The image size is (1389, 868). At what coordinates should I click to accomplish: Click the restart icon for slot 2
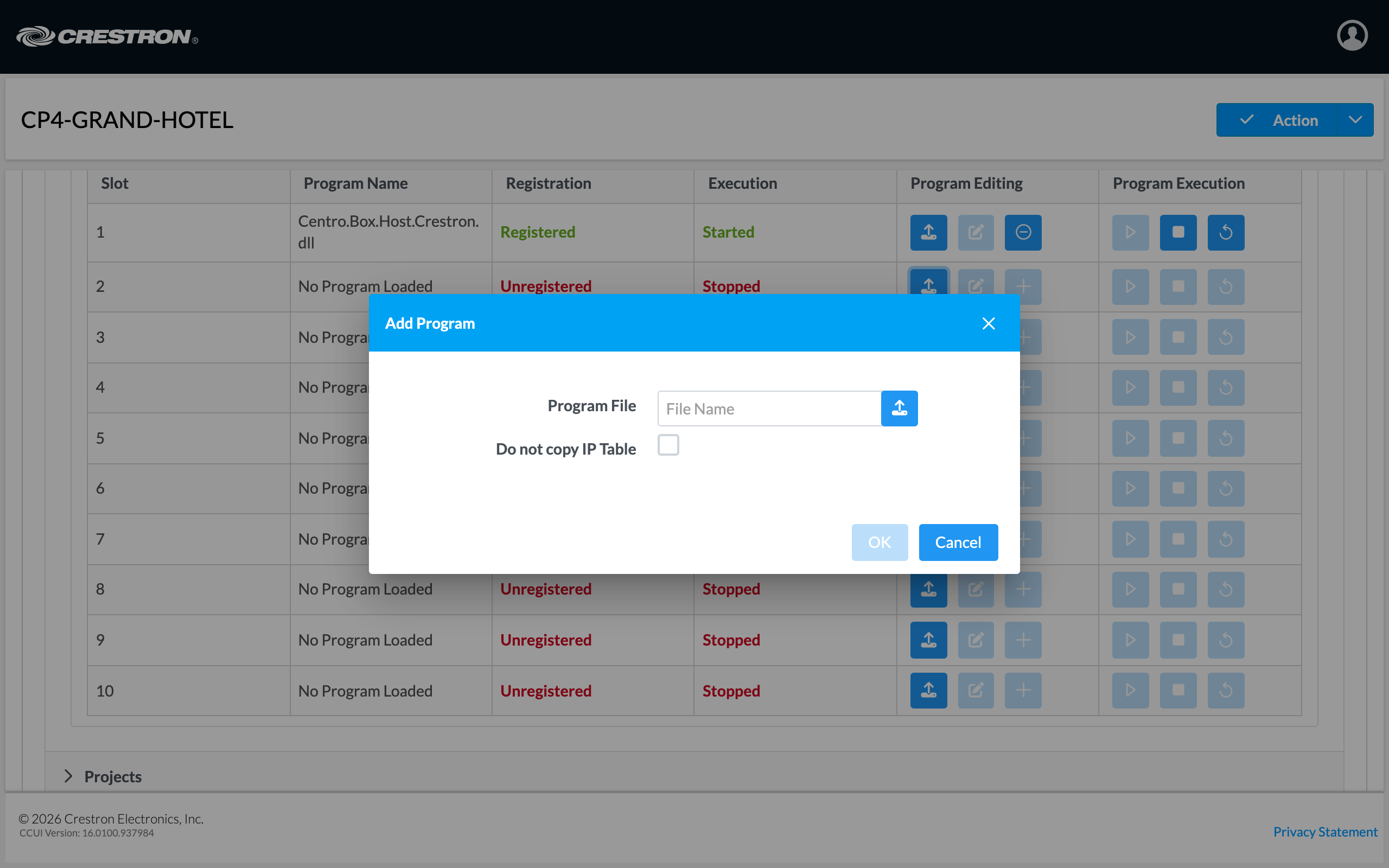point(1226,286)
